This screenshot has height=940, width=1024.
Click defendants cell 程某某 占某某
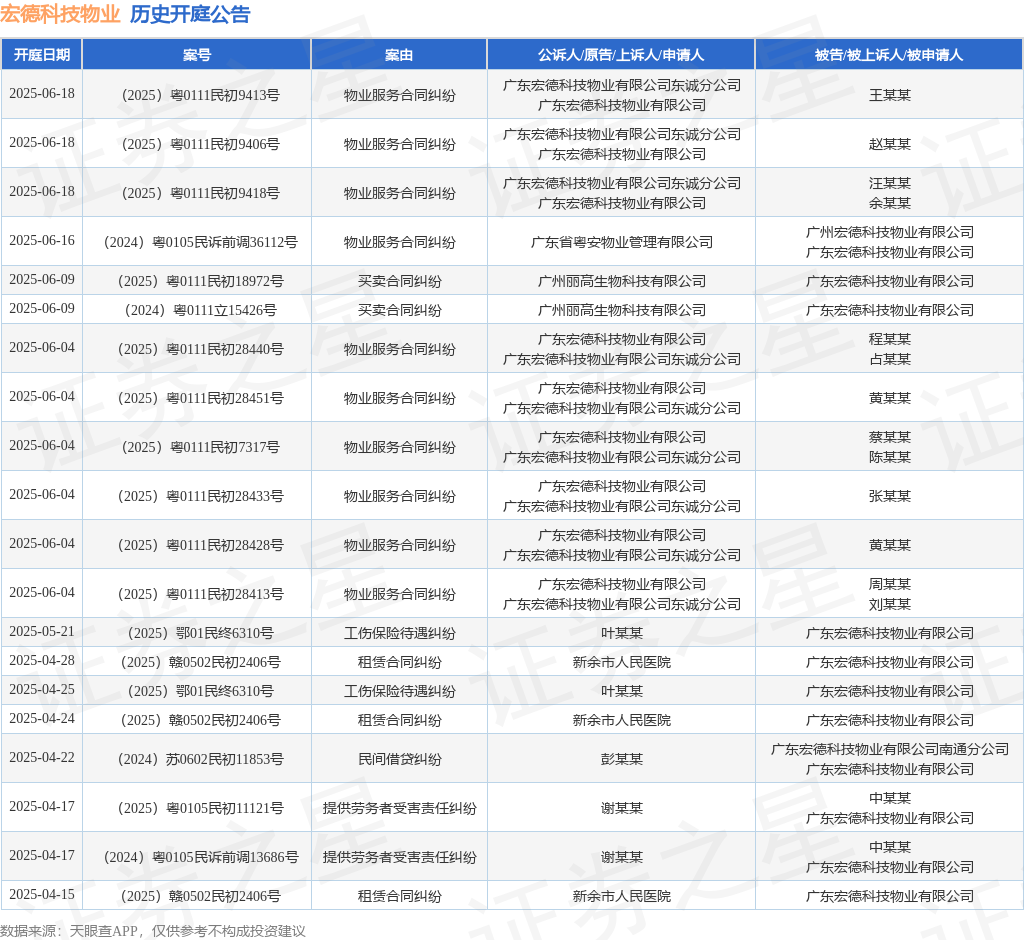click(889, 349)
